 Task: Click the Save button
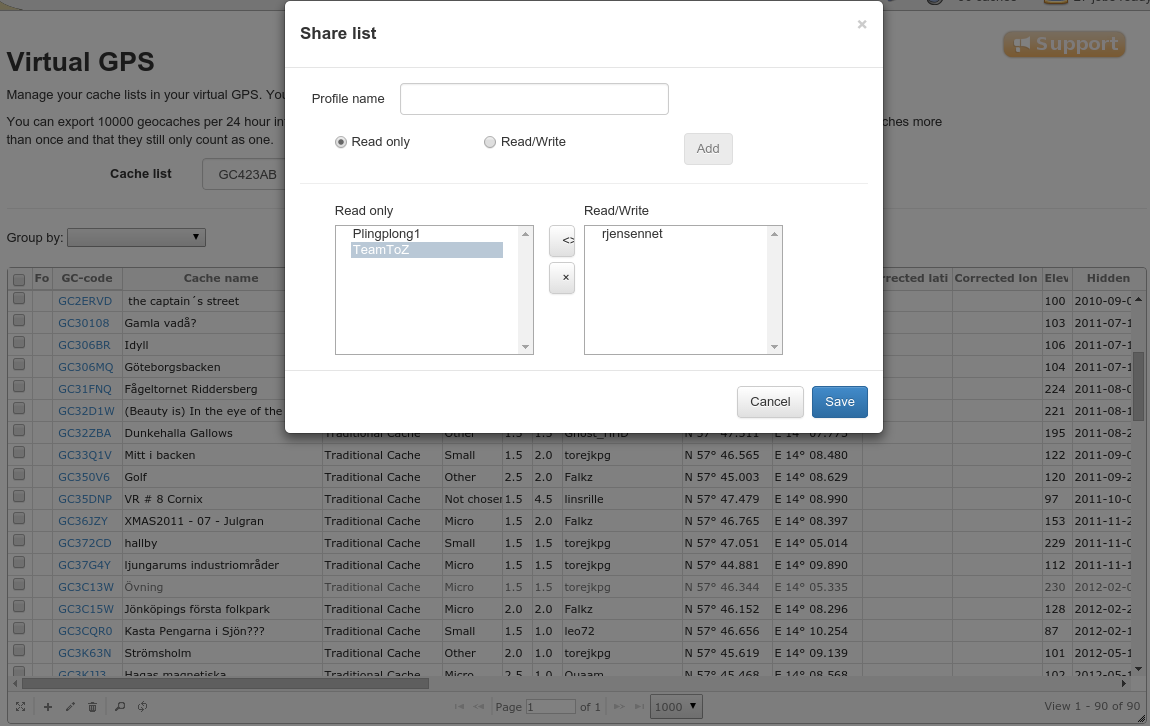[x=839, y=402]
